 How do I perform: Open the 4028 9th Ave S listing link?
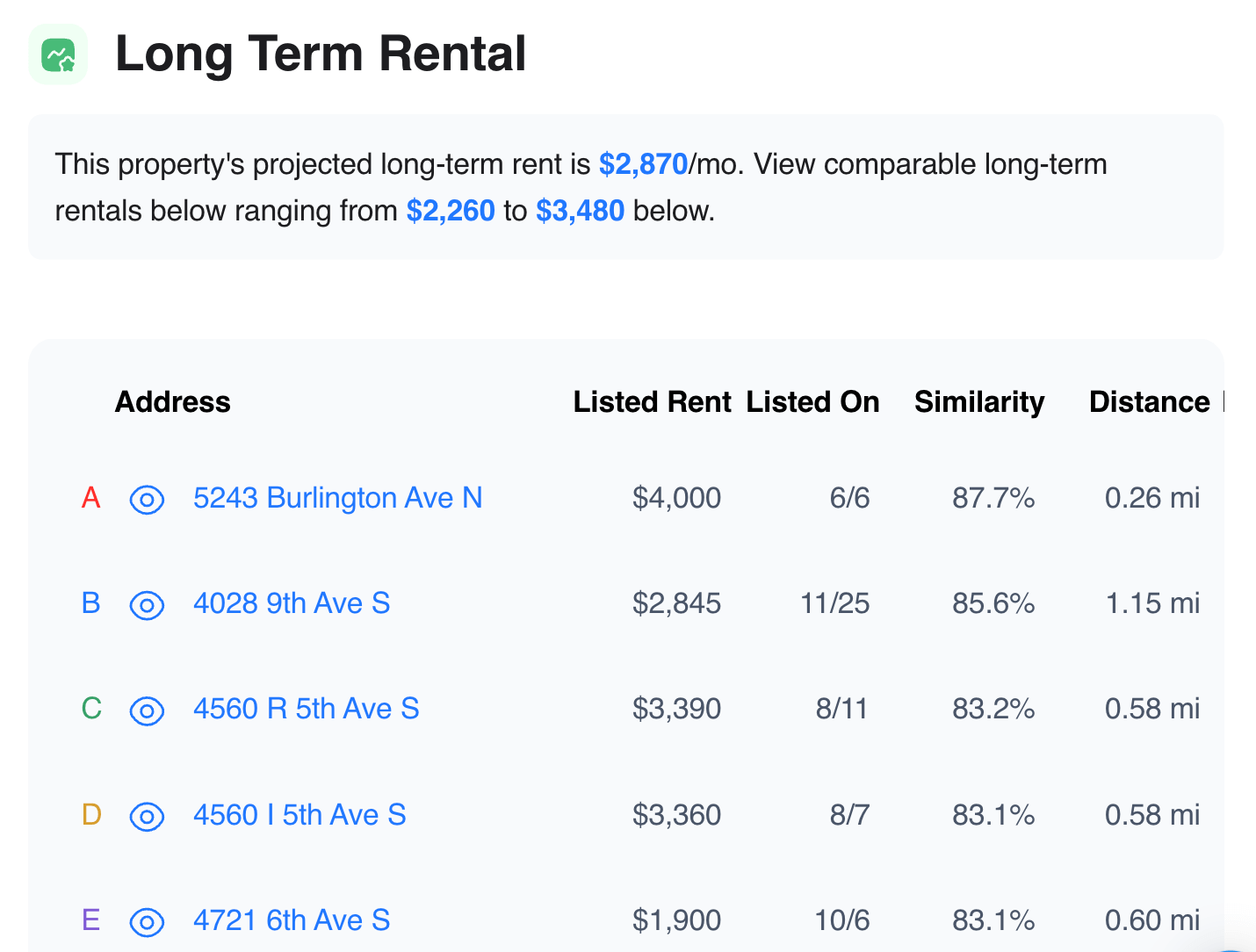pos(291,603)
